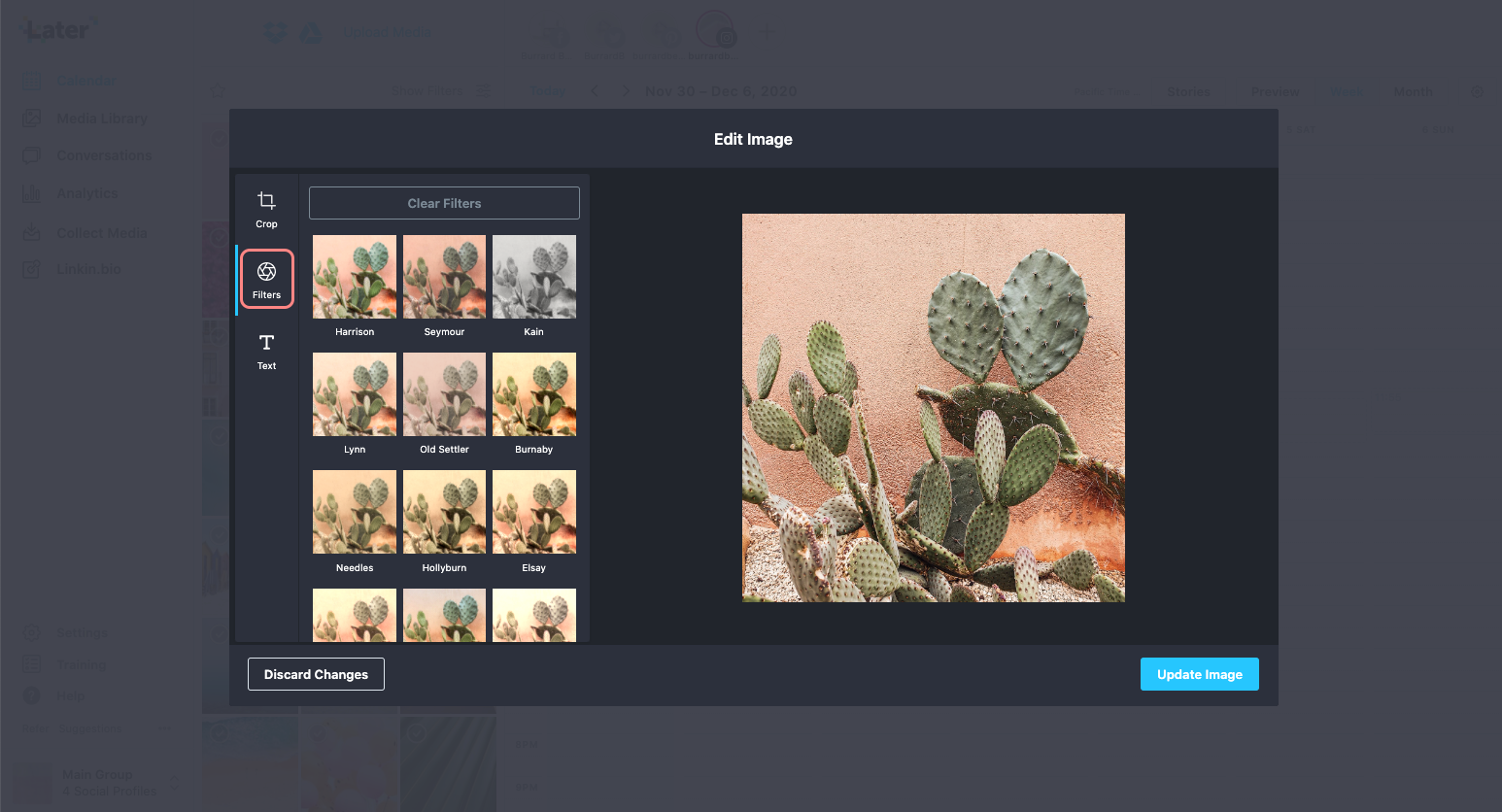Apply the Hollyburn filter
1502x812 pixels.
pyautogui.click(x=444, y=512)
